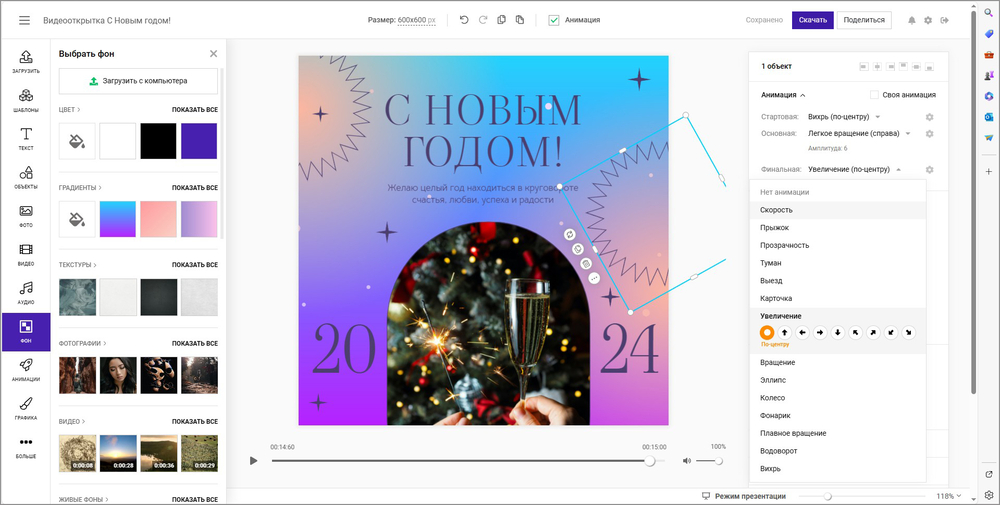Redo the last undone action
The height and width of the screenshot is (505, 1000).
point(483,20)
